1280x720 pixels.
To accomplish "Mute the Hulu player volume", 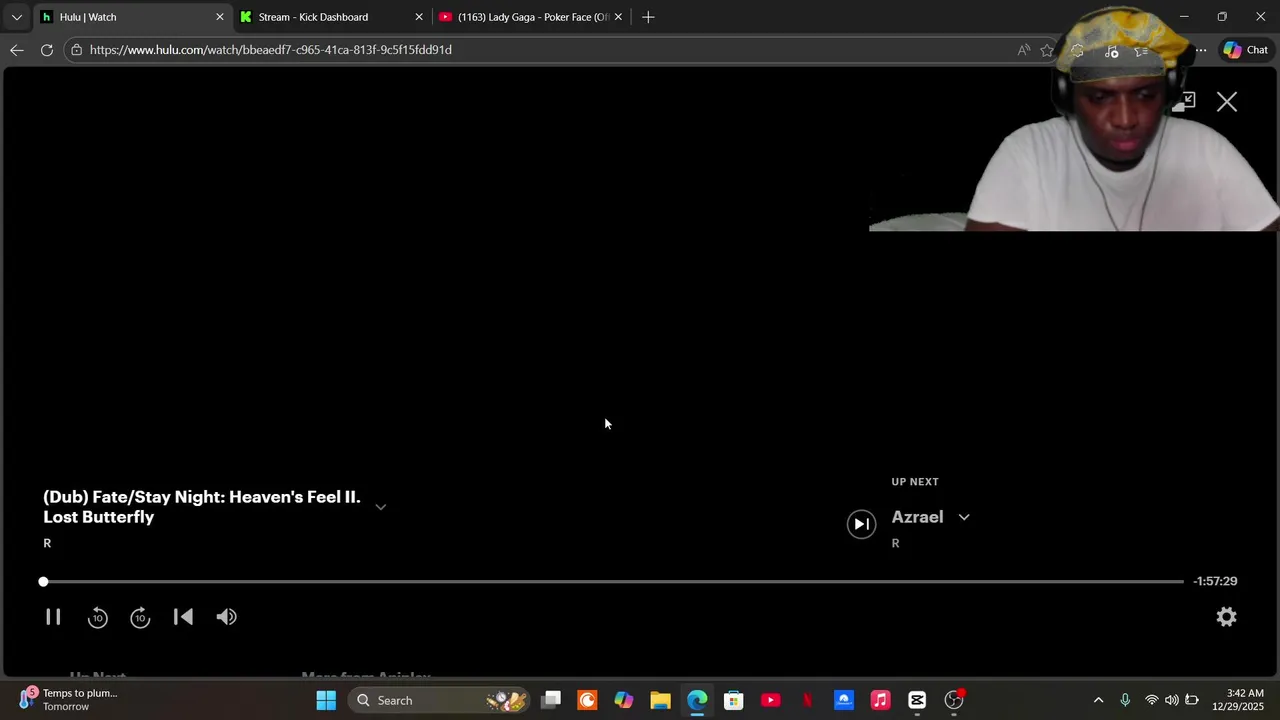I will tap(226, 617).
